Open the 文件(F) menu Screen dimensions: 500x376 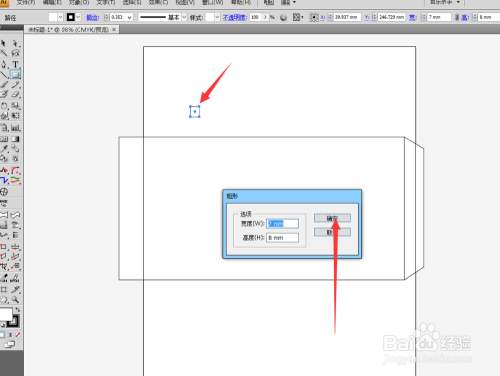tap(26, 2)
